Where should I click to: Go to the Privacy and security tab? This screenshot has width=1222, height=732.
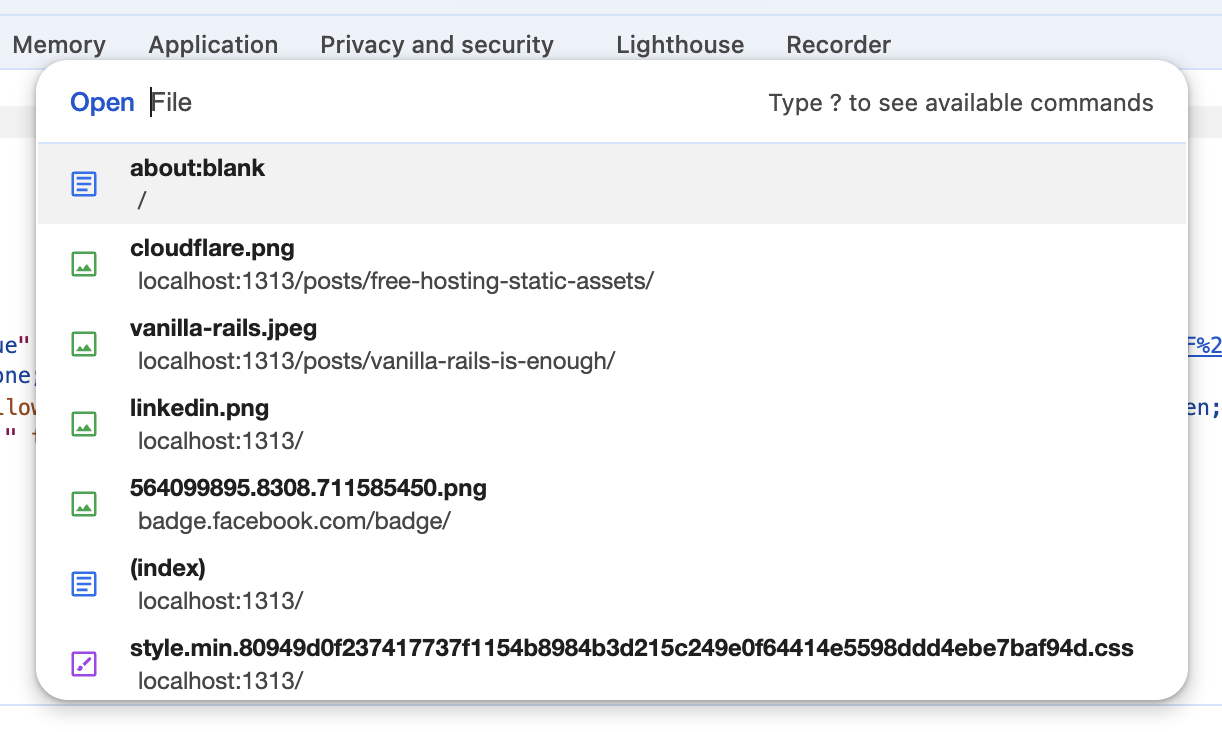point(437,45)
